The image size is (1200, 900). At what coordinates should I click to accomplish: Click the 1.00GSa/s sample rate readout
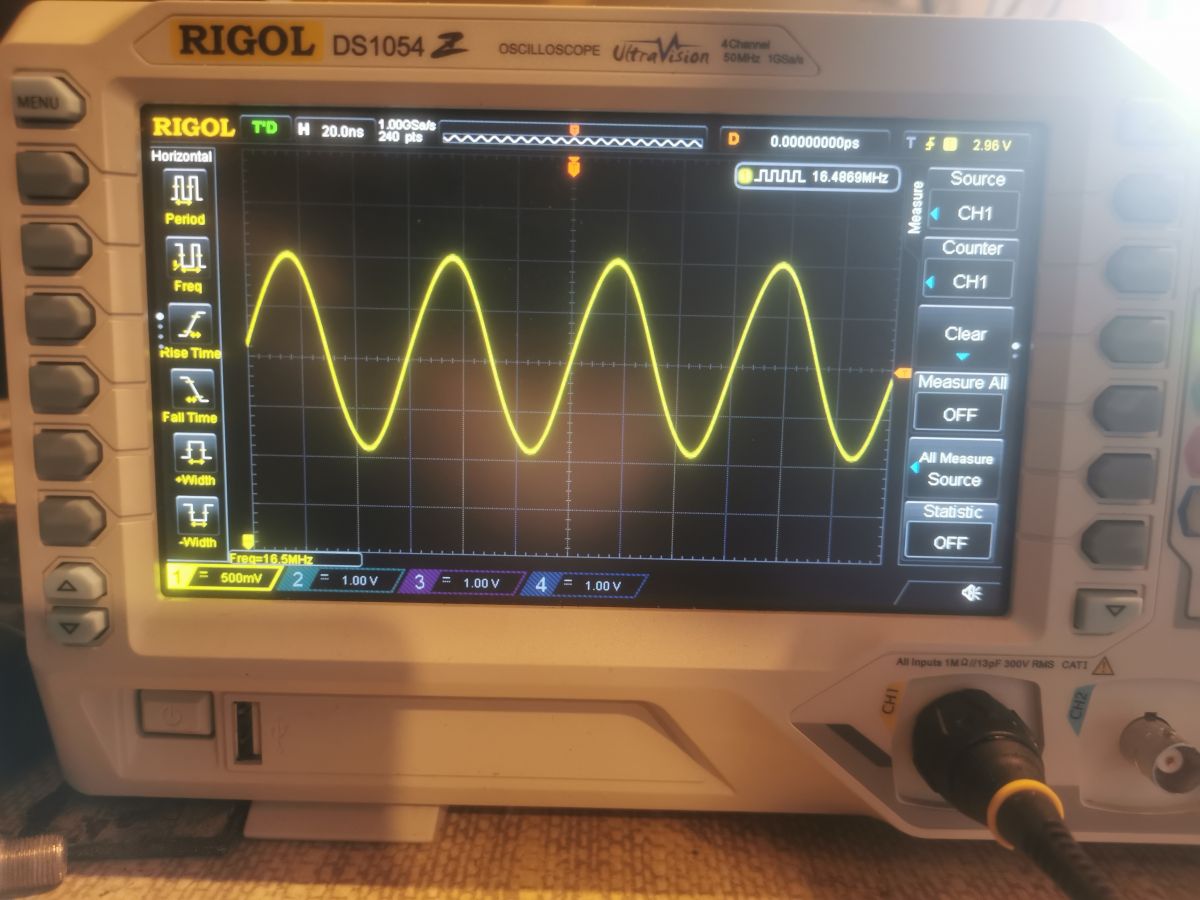405,131
